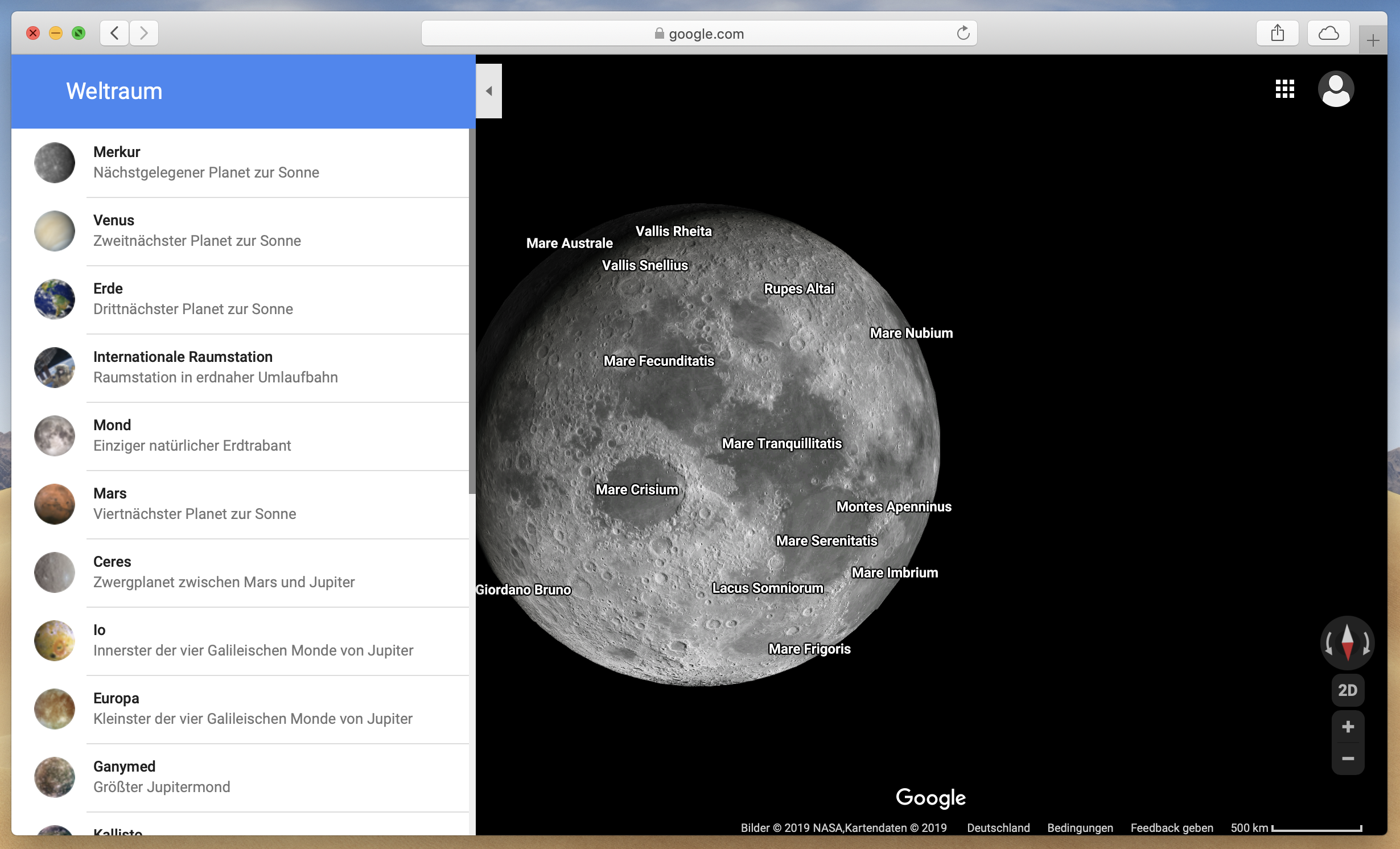1400x849 pixels.
Task: Open the Mond list entry
Action: tap(240, 436)
